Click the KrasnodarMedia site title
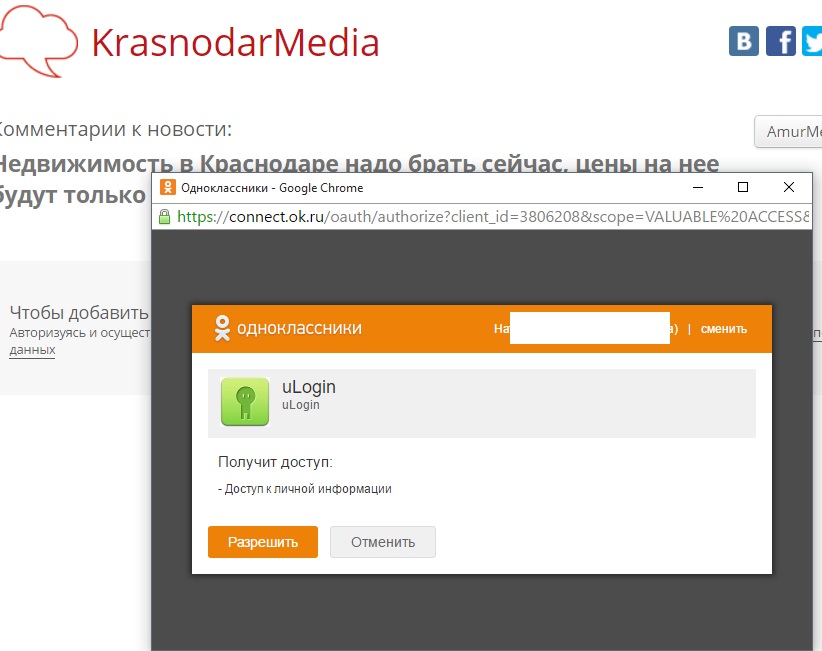This screenshot has width=822, height=651. (235, 43)
